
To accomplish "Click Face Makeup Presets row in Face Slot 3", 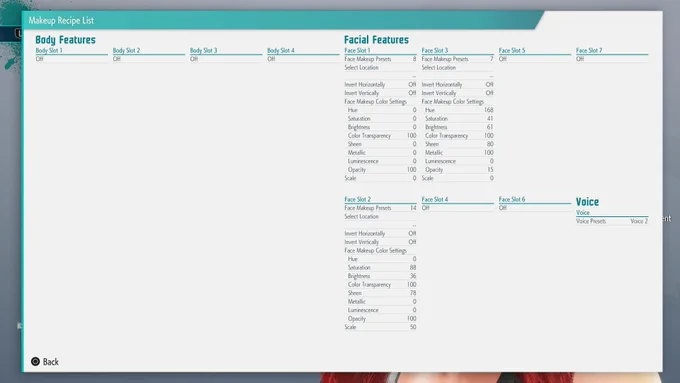I will (x=458, y=59).
